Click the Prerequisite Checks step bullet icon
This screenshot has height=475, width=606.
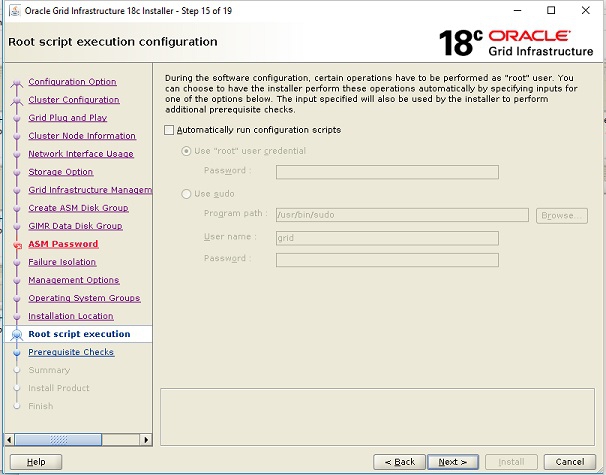tap(17, 352)
